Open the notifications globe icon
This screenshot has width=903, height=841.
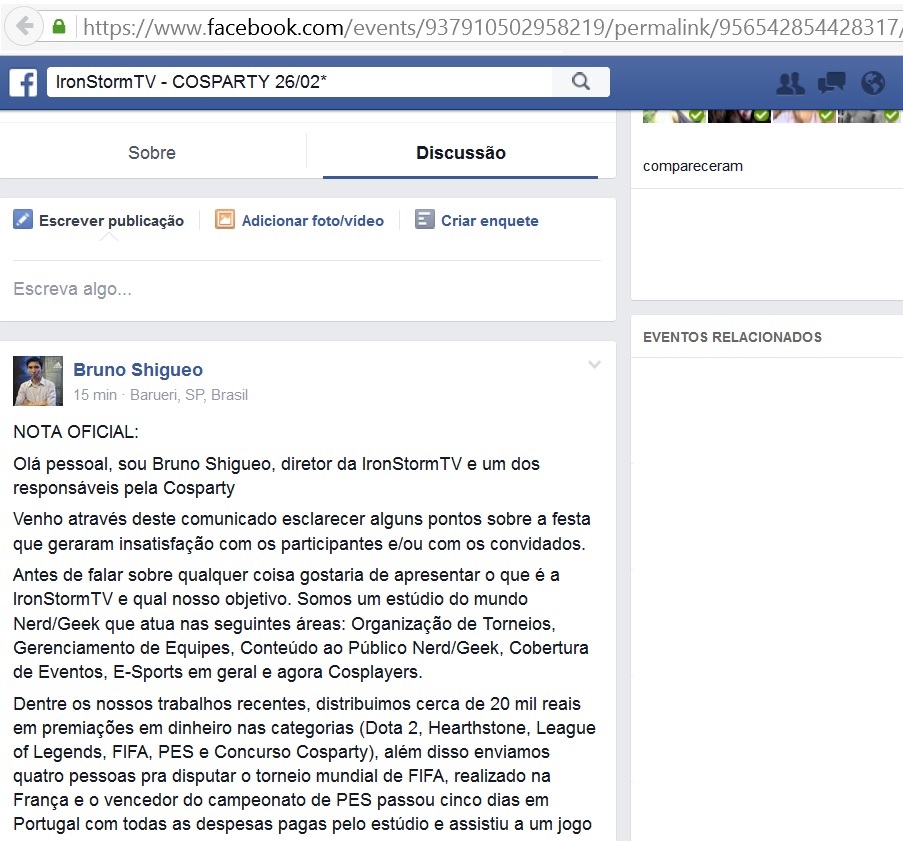[x=872, y=83]
